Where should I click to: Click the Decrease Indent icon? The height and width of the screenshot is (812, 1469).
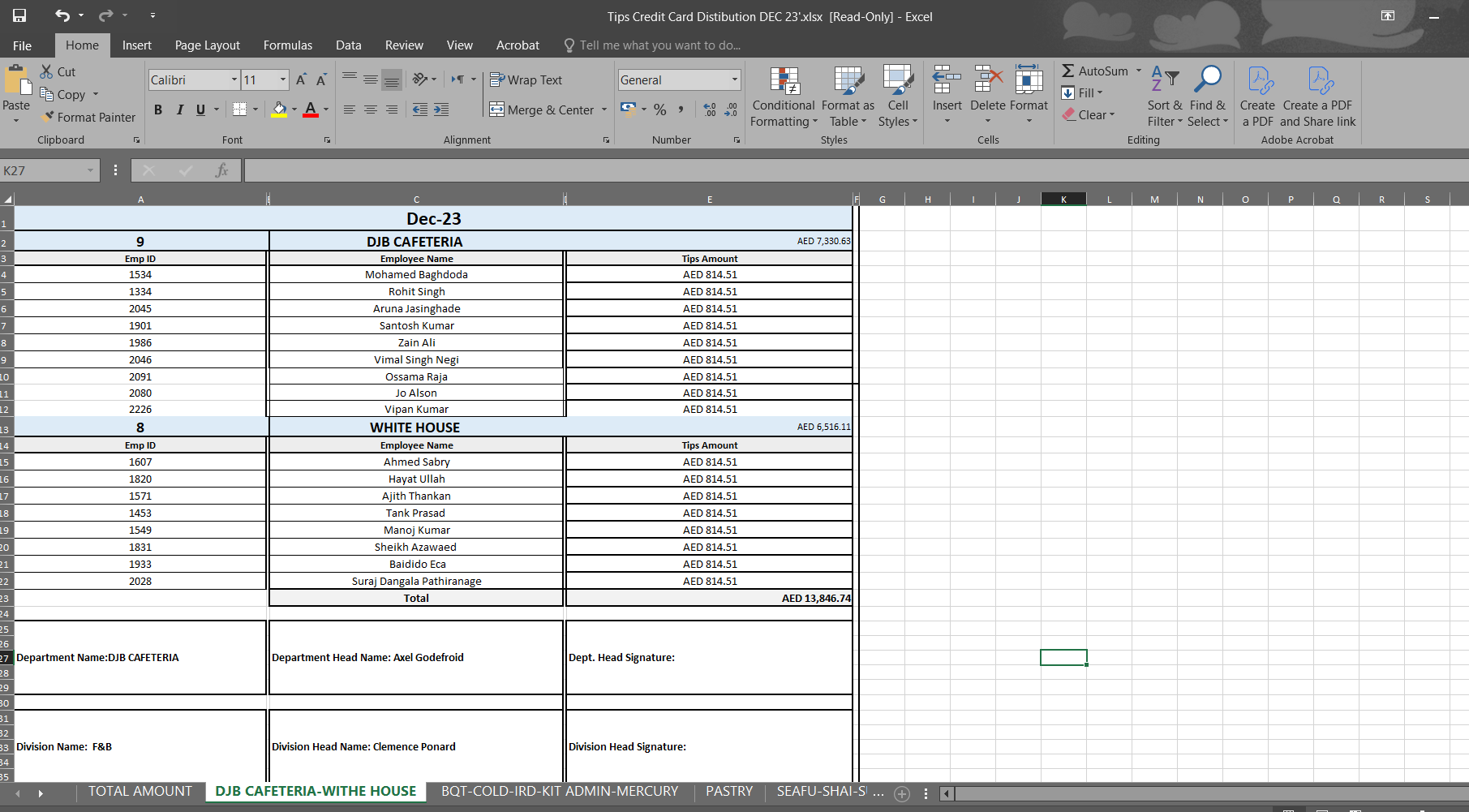coord(420,110)
